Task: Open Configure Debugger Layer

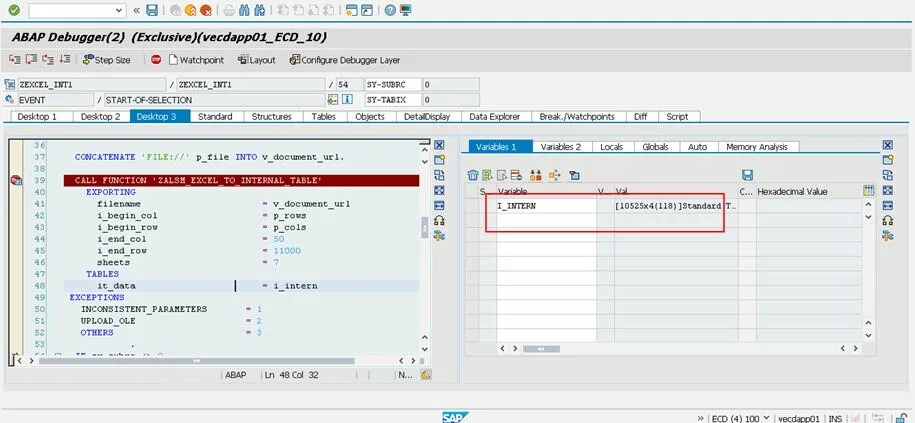Action: pos(345,60)
